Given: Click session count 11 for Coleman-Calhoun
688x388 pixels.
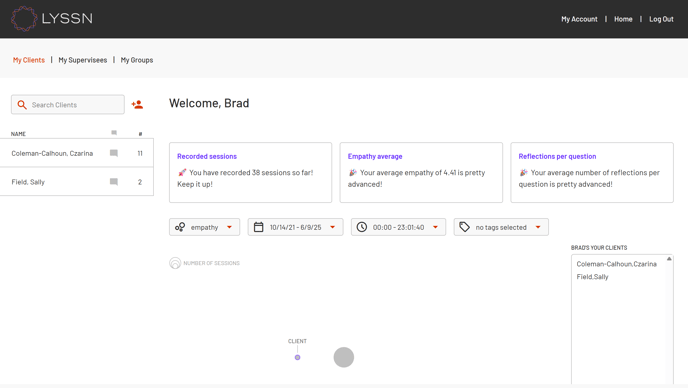Looking at the screenshot, I should 140,153.
